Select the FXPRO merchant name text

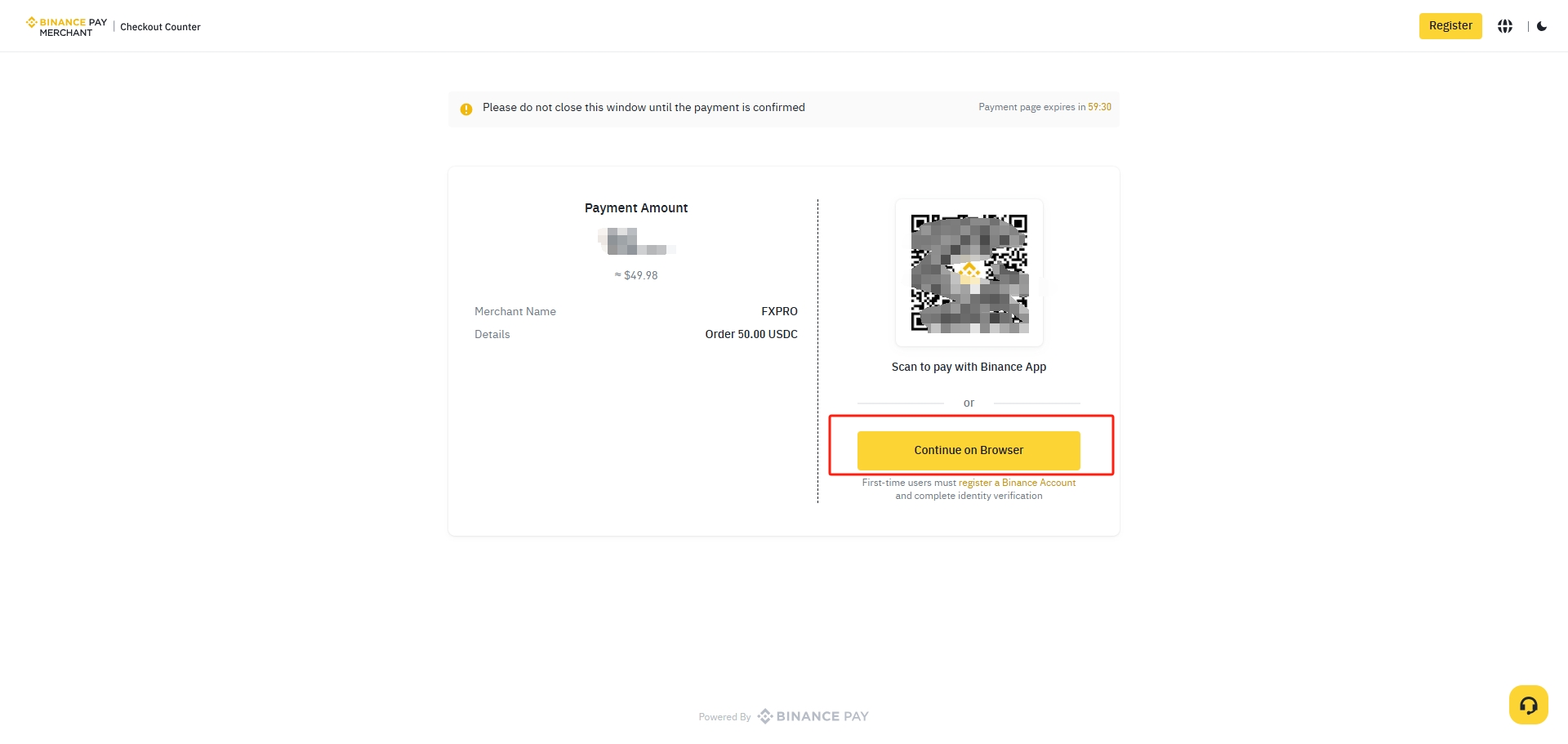tap(779, 311)
